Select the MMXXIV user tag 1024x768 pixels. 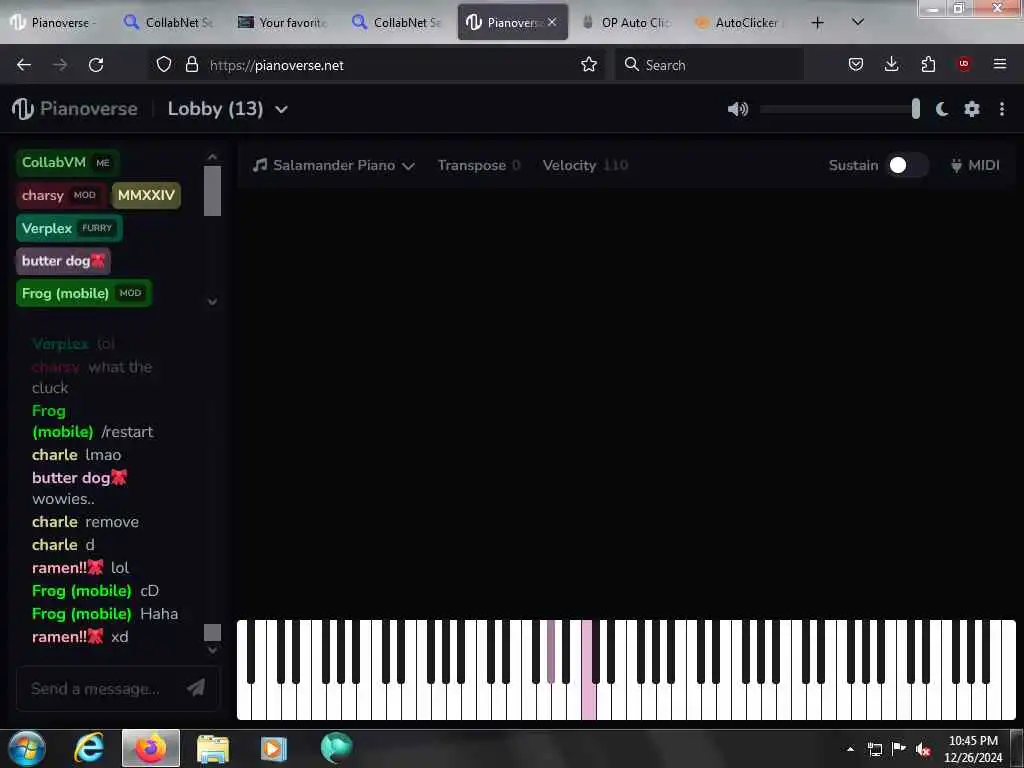coord(146,195)
